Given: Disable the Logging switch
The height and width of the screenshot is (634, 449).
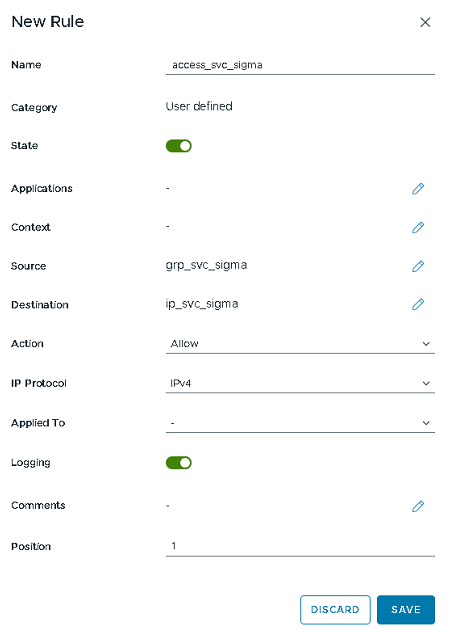Looking at the screenshot, I should (178, 463).
